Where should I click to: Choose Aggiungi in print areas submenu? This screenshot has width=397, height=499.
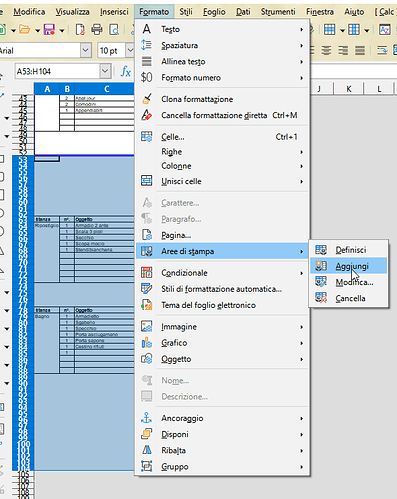pos(349,266)
